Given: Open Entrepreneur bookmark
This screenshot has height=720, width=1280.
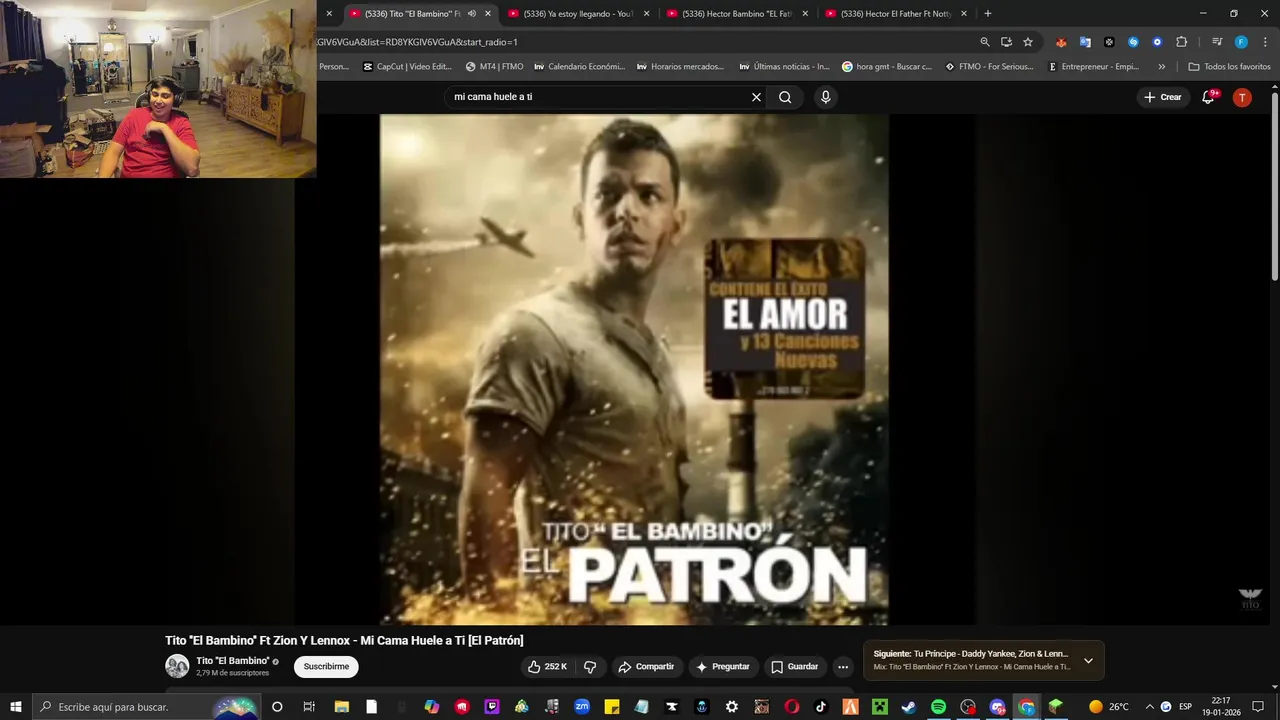Looking at the screenshot, I should (x=1093, y=67).
